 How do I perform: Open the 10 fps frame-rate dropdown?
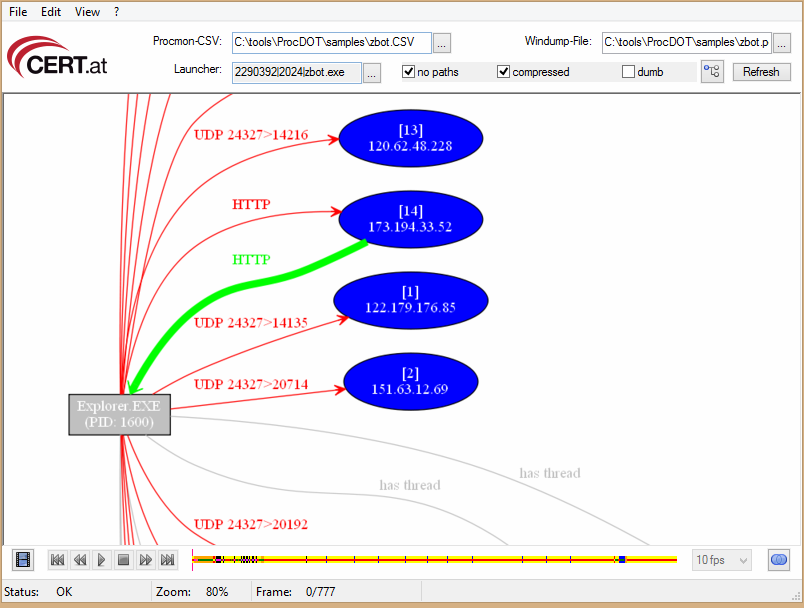click(743, 560)
